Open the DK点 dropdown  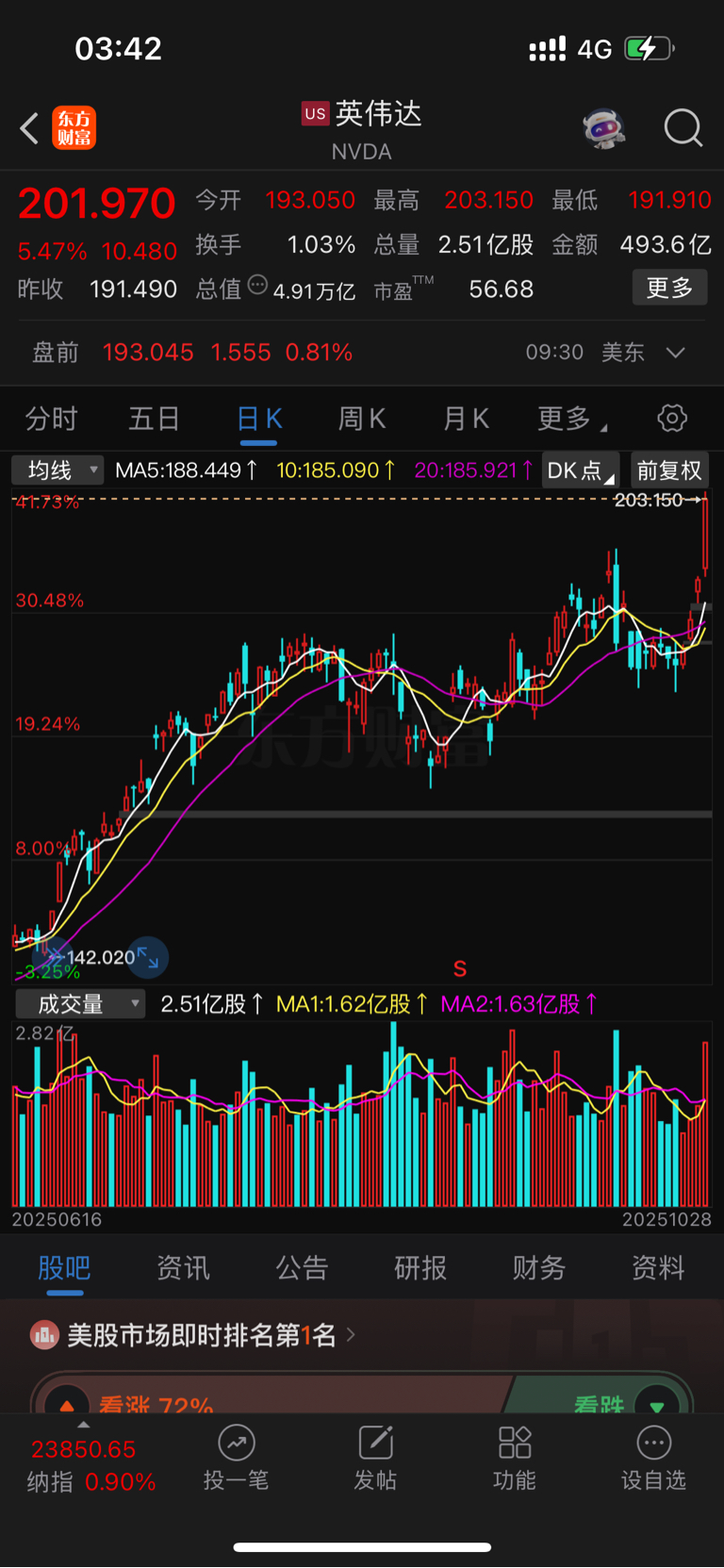(x=580, y=470)
